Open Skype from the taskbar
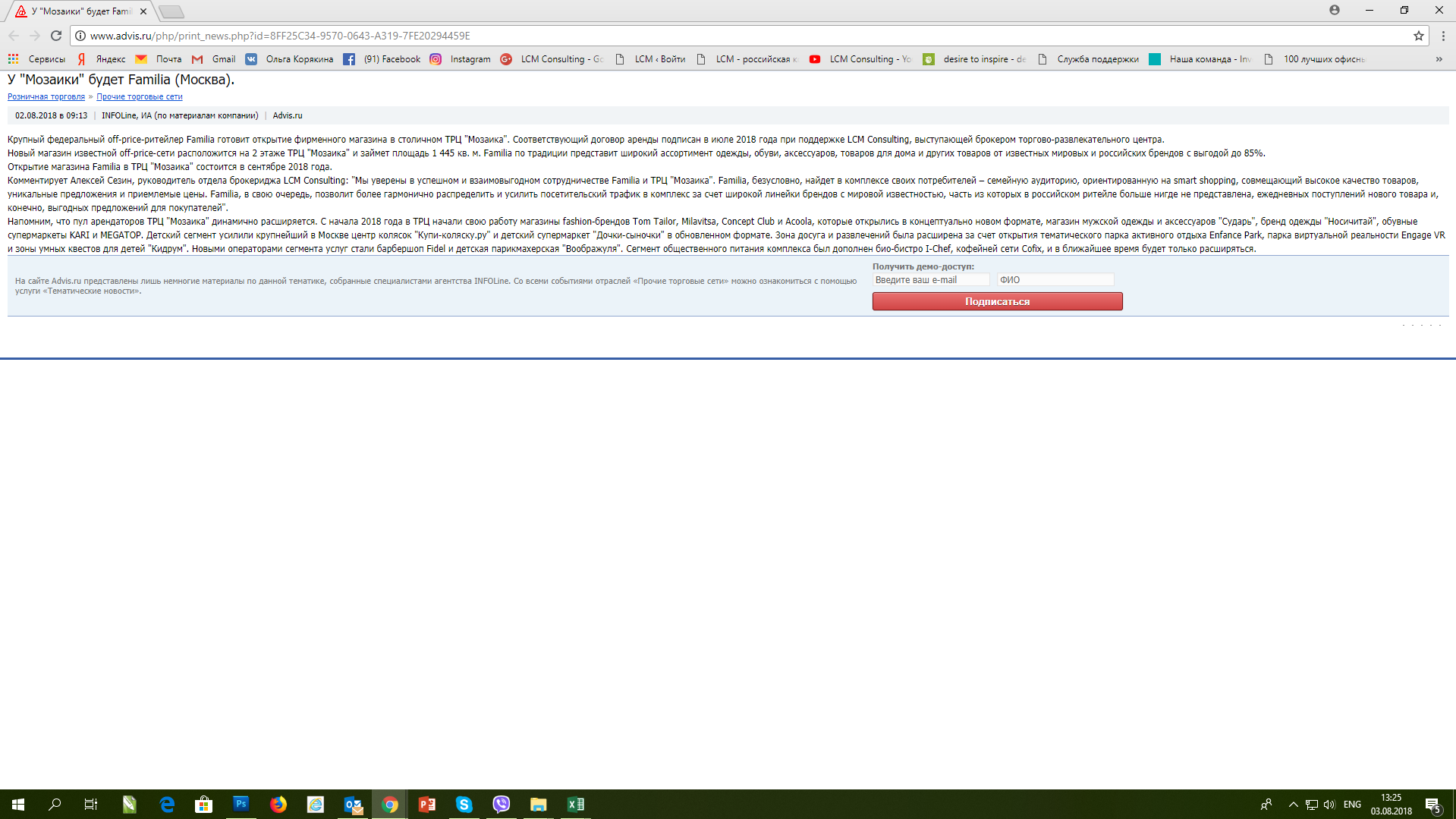This screenshot has height=819, width=1456. coord(464,805)
